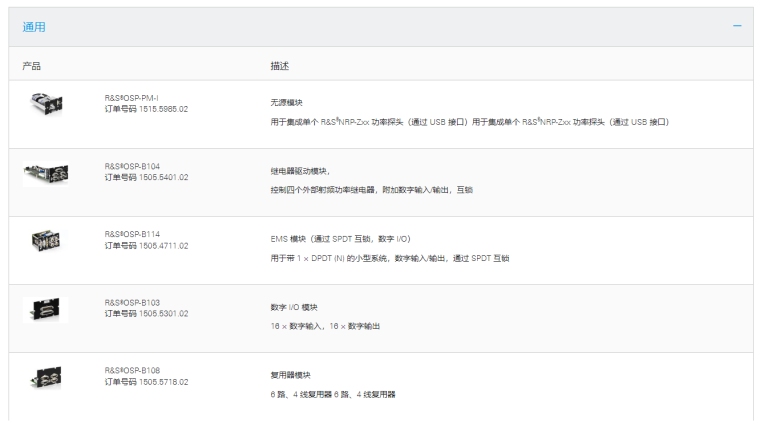View the OSP-B103 digital I/O module image

44,309
